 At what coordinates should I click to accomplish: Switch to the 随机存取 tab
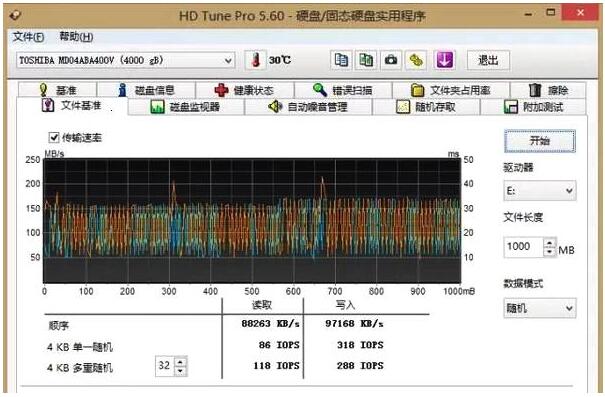(426, 107)
